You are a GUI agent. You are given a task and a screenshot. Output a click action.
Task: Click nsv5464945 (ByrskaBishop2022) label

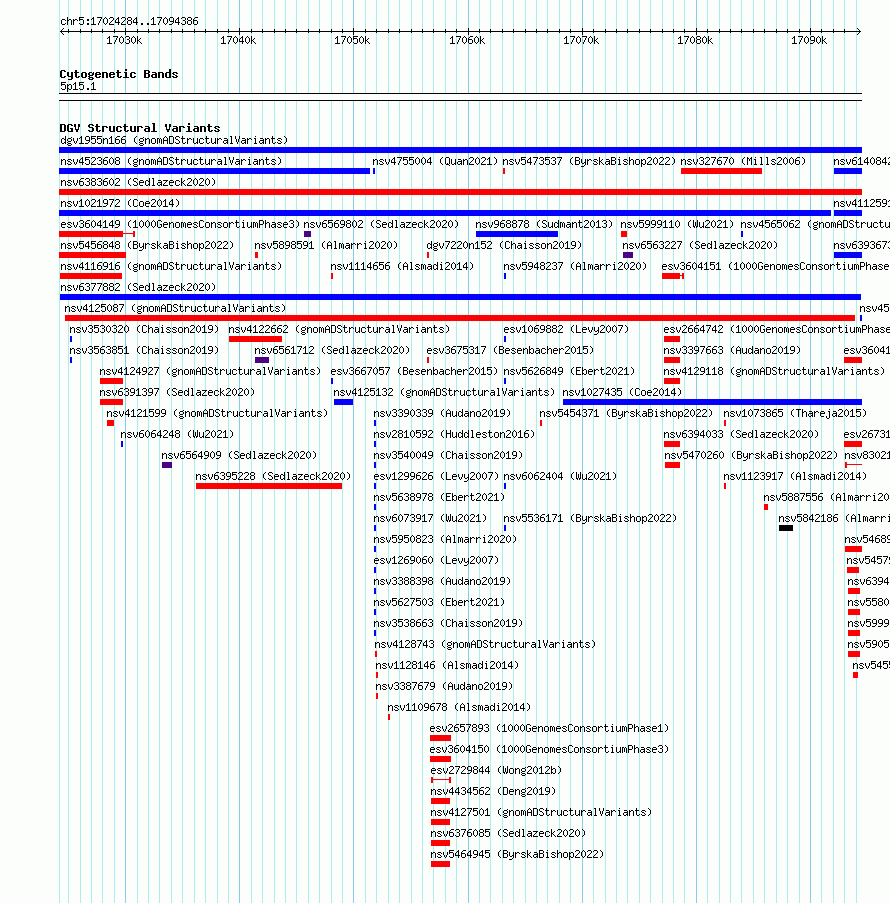pyautogui.click(x=517, y=855)
